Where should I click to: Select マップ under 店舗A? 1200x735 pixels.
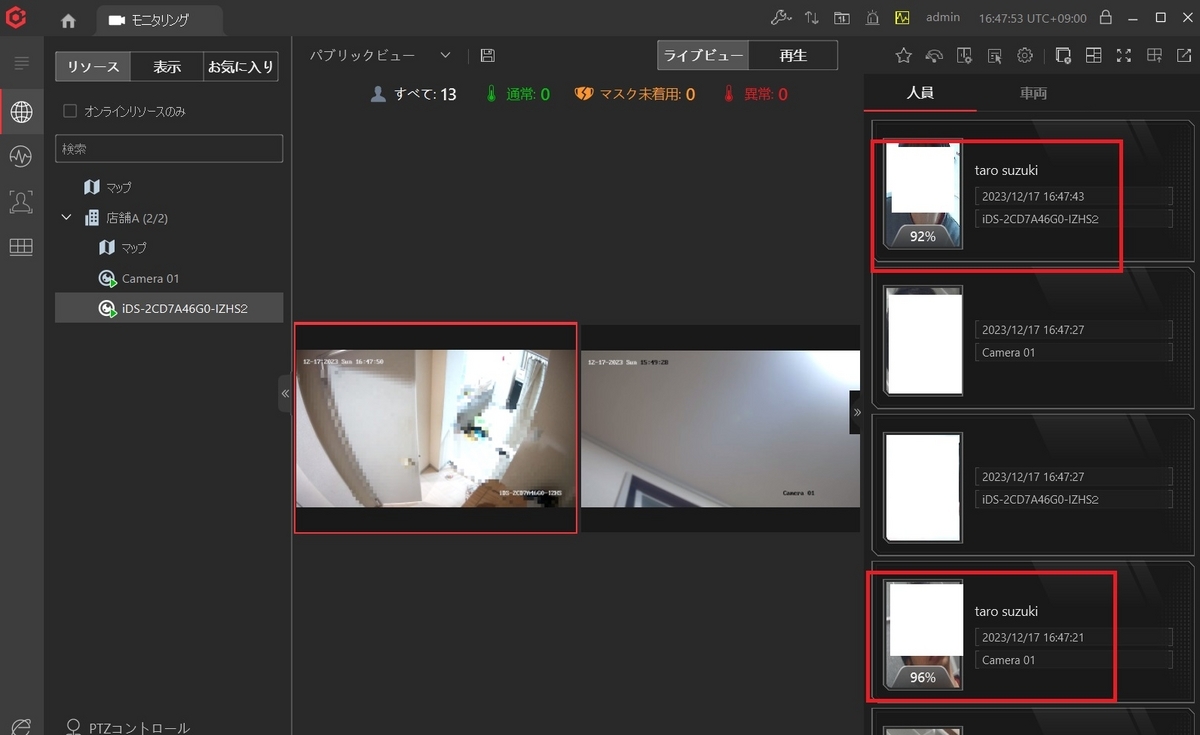coord(123,247)
